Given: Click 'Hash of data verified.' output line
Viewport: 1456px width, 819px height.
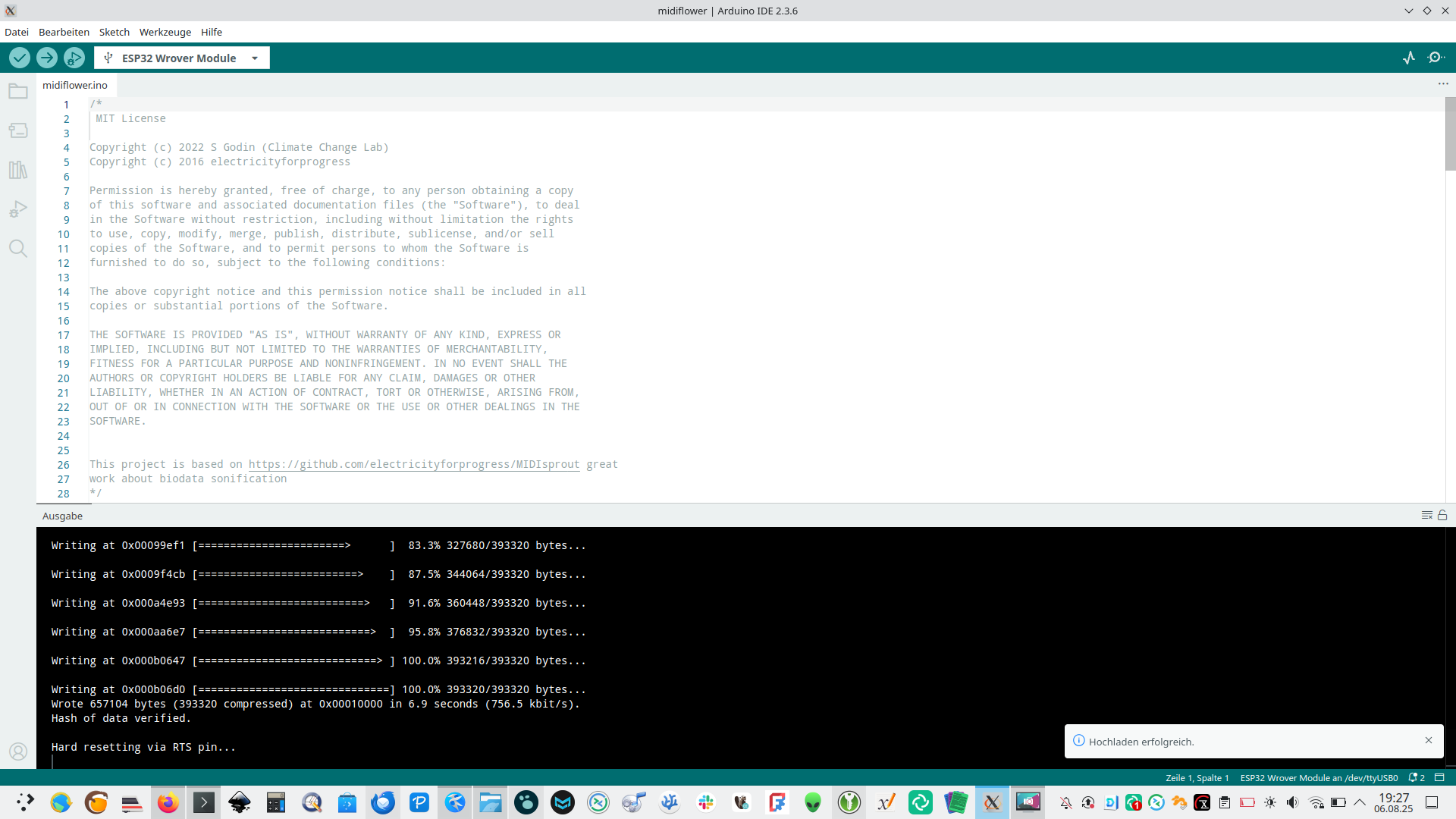Looking at the screenshot, I should point(121,718).
